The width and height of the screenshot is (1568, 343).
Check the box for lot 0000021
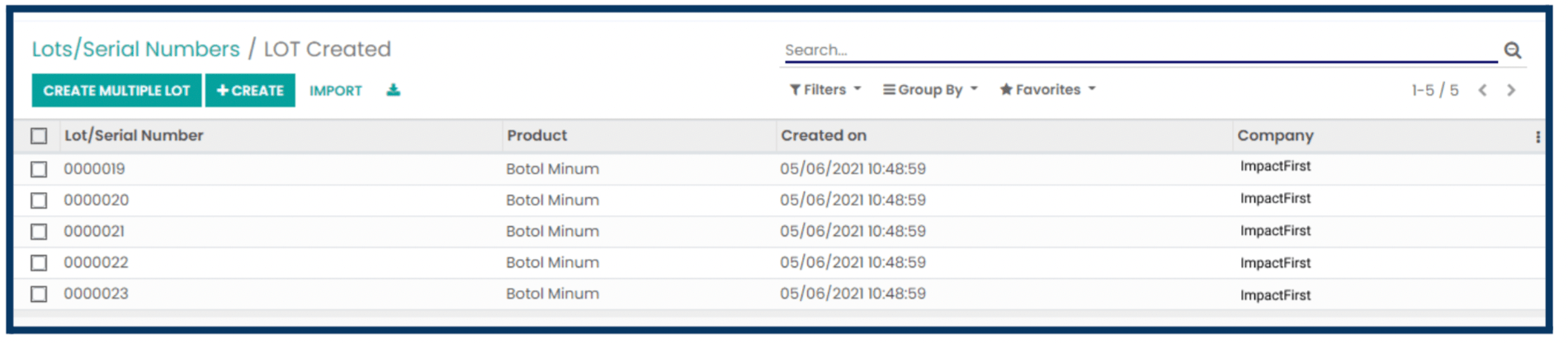pyautogui.click(x=39, y=232)
